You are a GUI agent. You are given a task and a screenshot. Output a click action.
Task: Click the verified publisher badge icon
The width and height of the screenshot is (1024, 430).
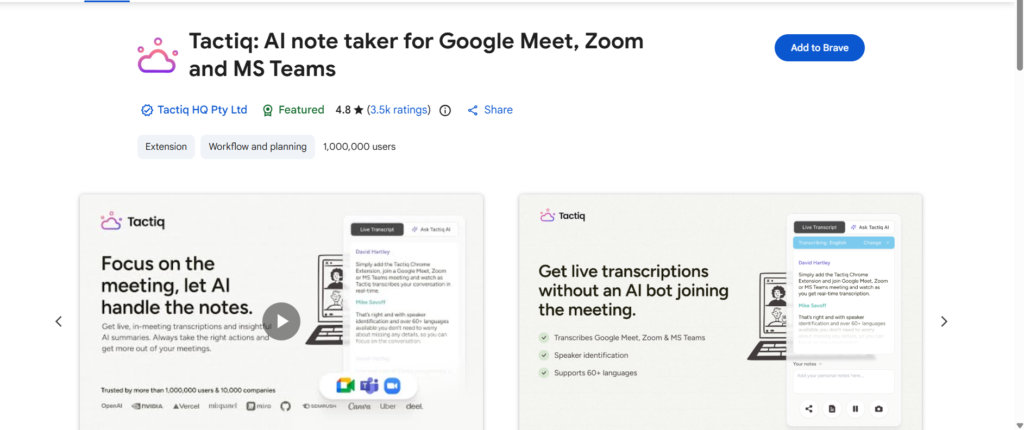pos(147,110)
